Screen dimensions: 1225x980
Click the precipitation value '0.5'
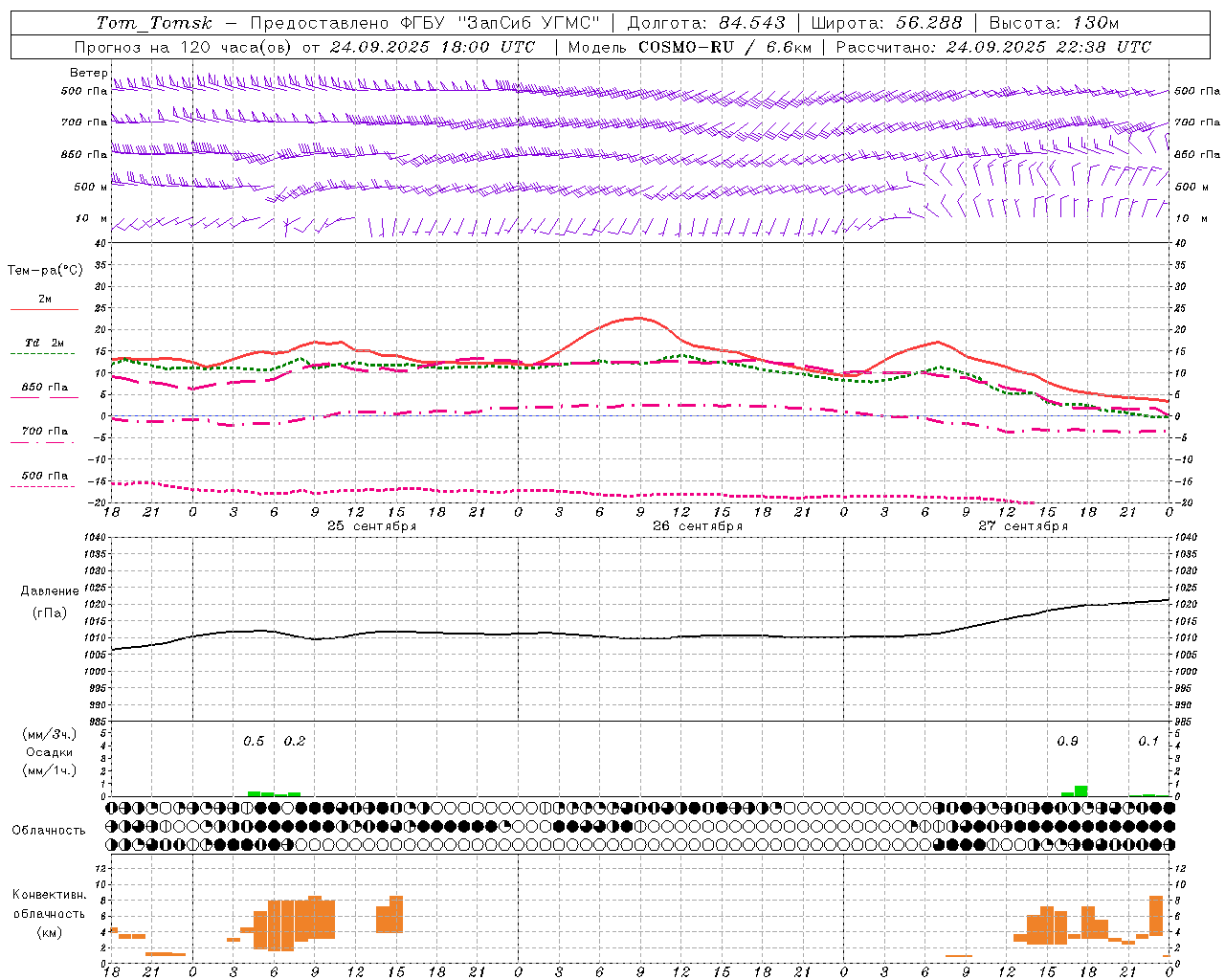click(x=254, y=742)
